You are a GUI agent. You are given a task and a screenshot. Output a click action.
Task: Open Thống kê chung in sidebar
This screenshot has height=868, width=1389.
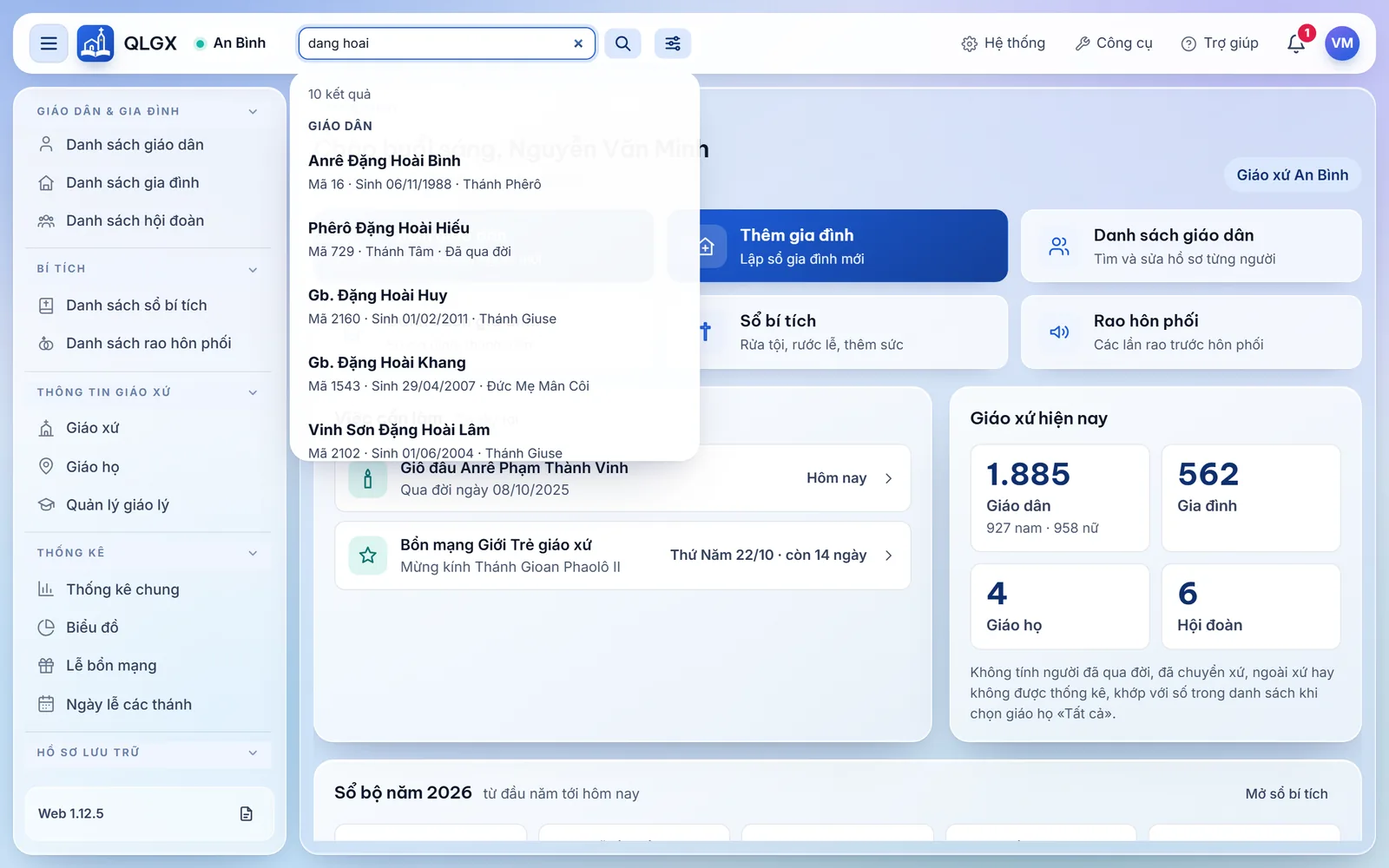pos(148,589)
